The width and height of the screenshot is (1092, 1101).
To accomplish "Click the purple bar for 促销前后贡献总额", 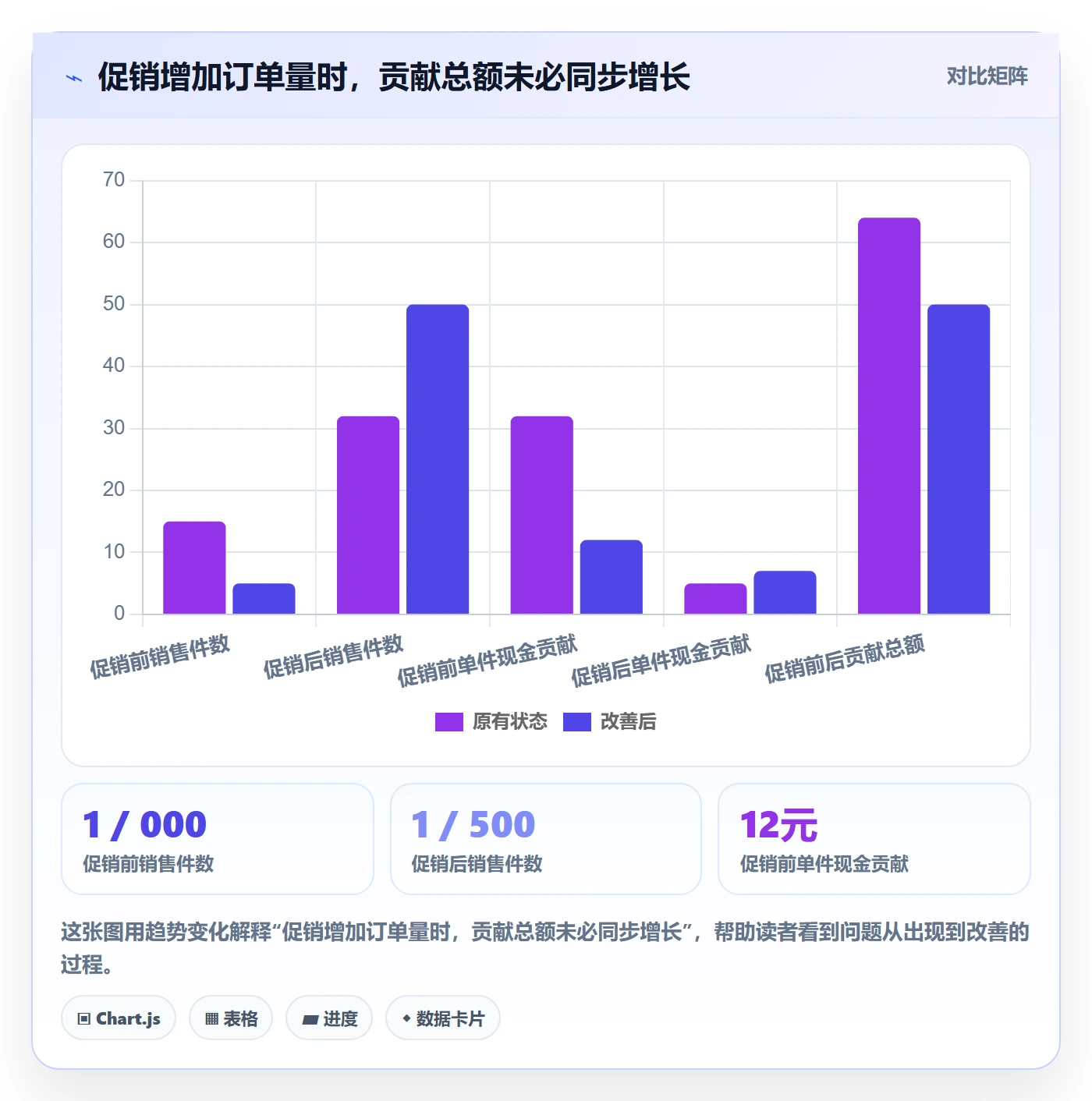I will click(889, 416).
